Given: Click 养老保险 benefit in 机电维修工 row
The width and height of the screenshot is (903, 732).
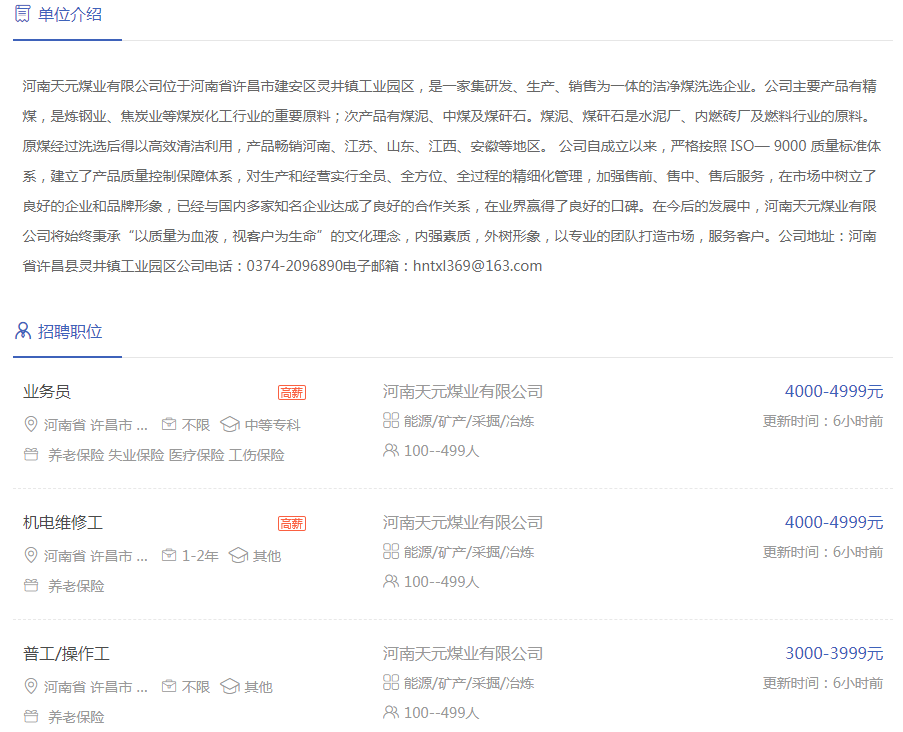Looking at the screenshot, I should pos(76,586).
